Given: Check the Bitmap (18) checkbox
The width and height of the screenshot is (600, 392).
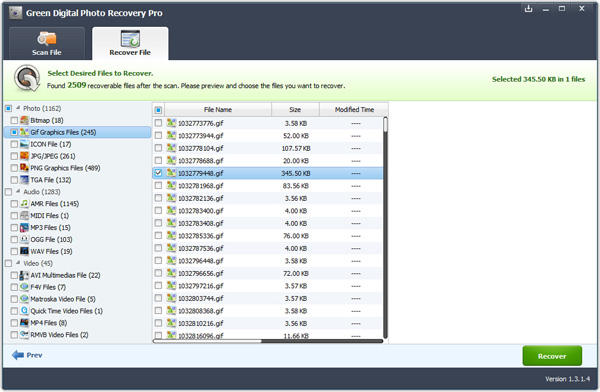Looking at the screenshot, I should coord(14,121).
